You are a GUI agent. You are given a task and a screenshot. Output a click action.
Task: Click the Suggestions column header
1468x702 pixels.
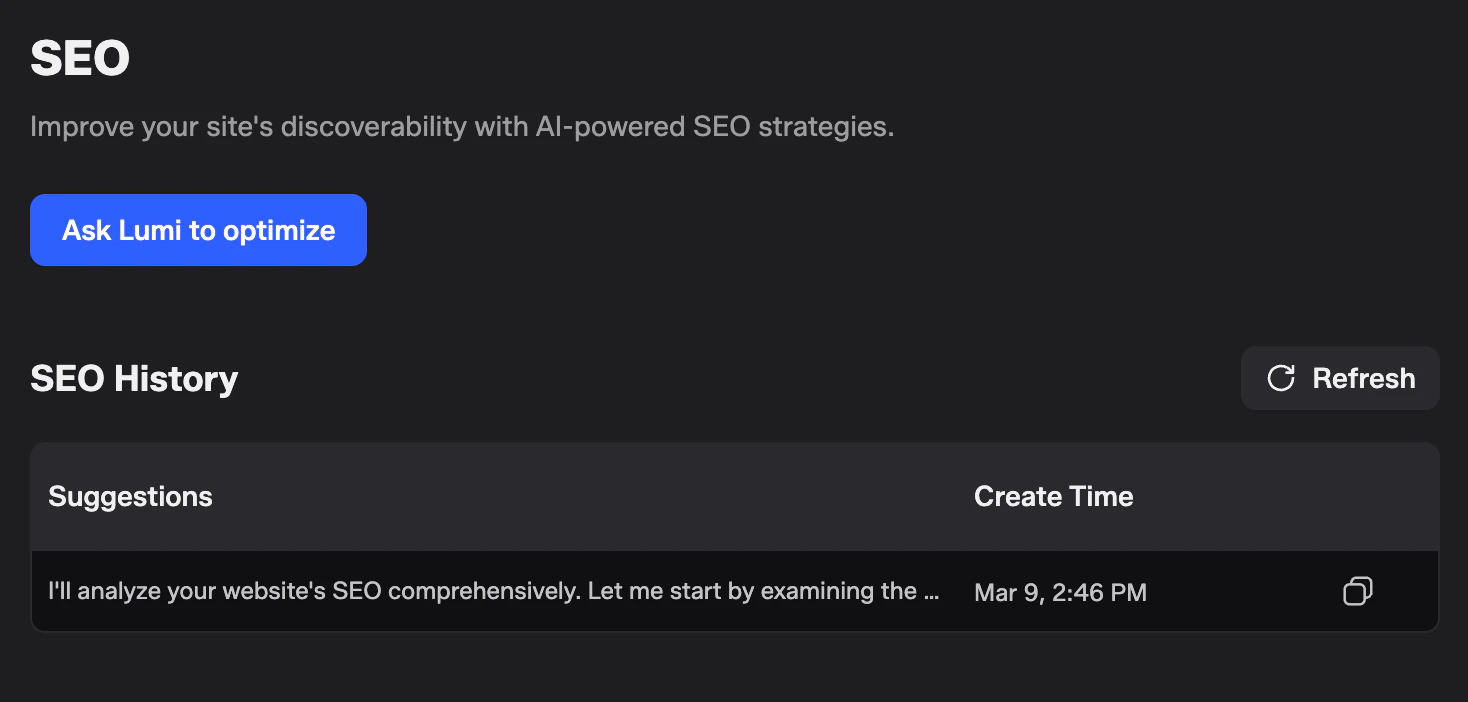point(131,496)
